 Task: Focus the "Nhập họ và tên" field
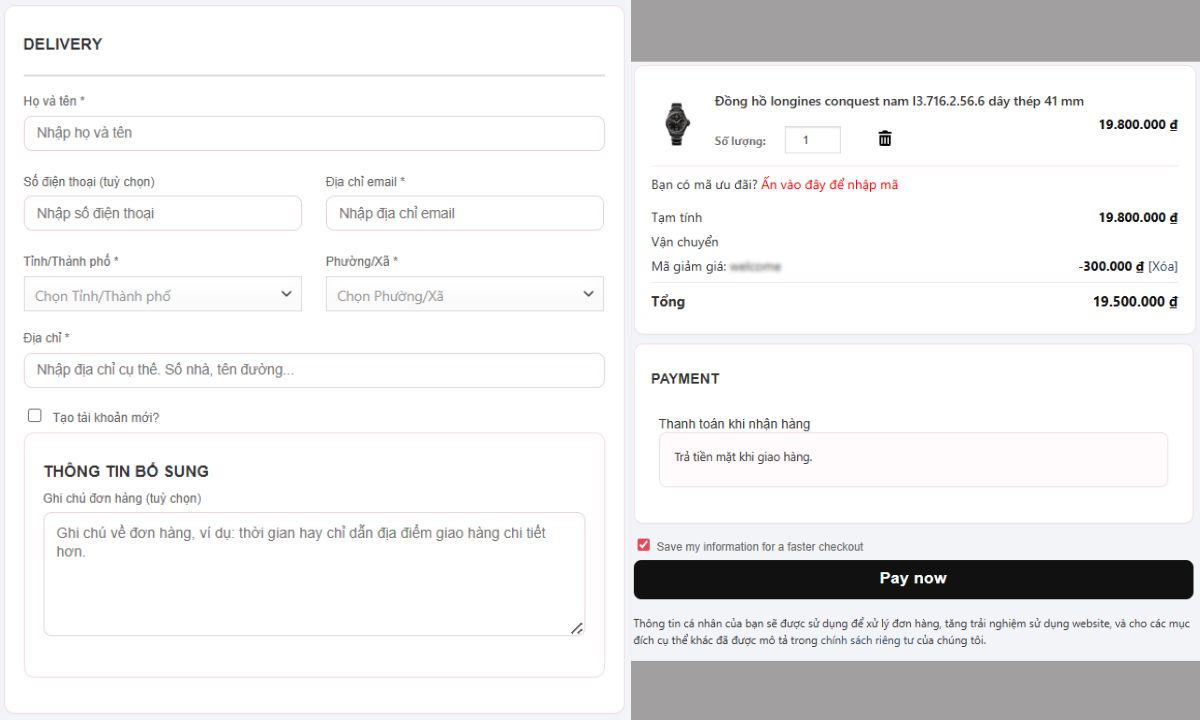point(314,133)
